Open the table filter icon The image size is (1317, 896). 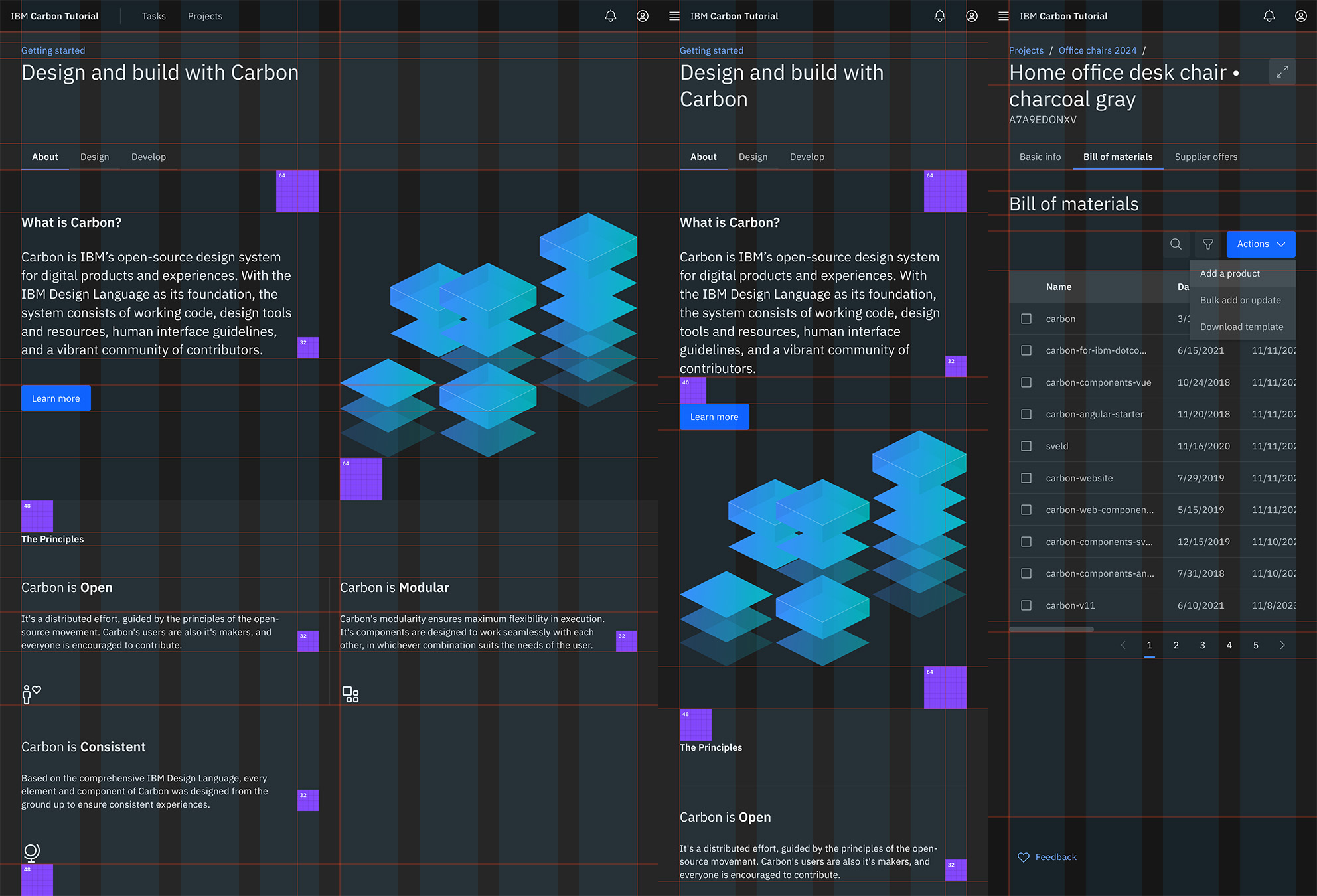[1208, 244]
